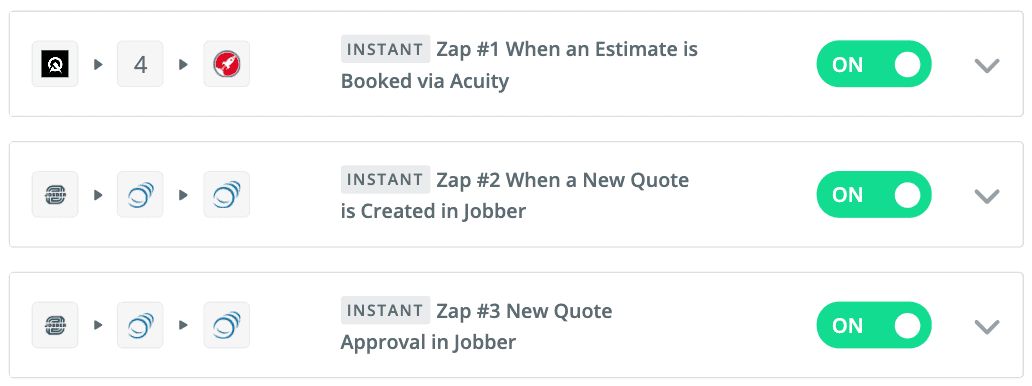
Task: Click the 4 steps box in Zap #1
Action: tap(140, 64)
